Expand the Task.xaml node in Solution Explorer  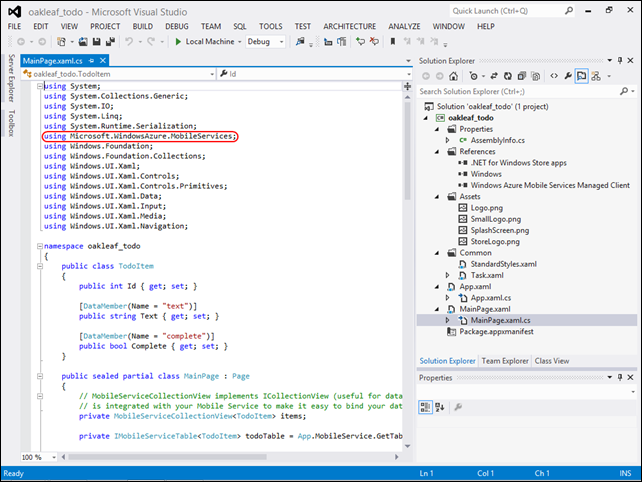(448, 274)
